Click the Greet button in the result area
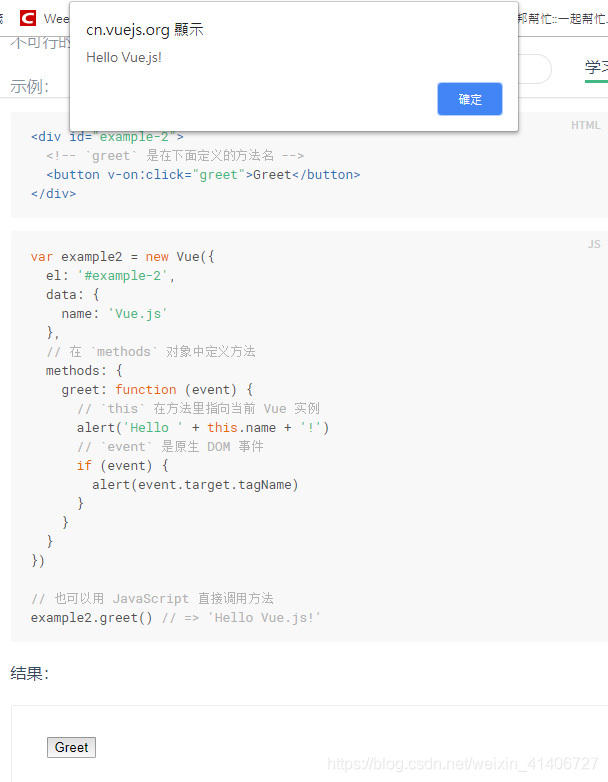 71,747
